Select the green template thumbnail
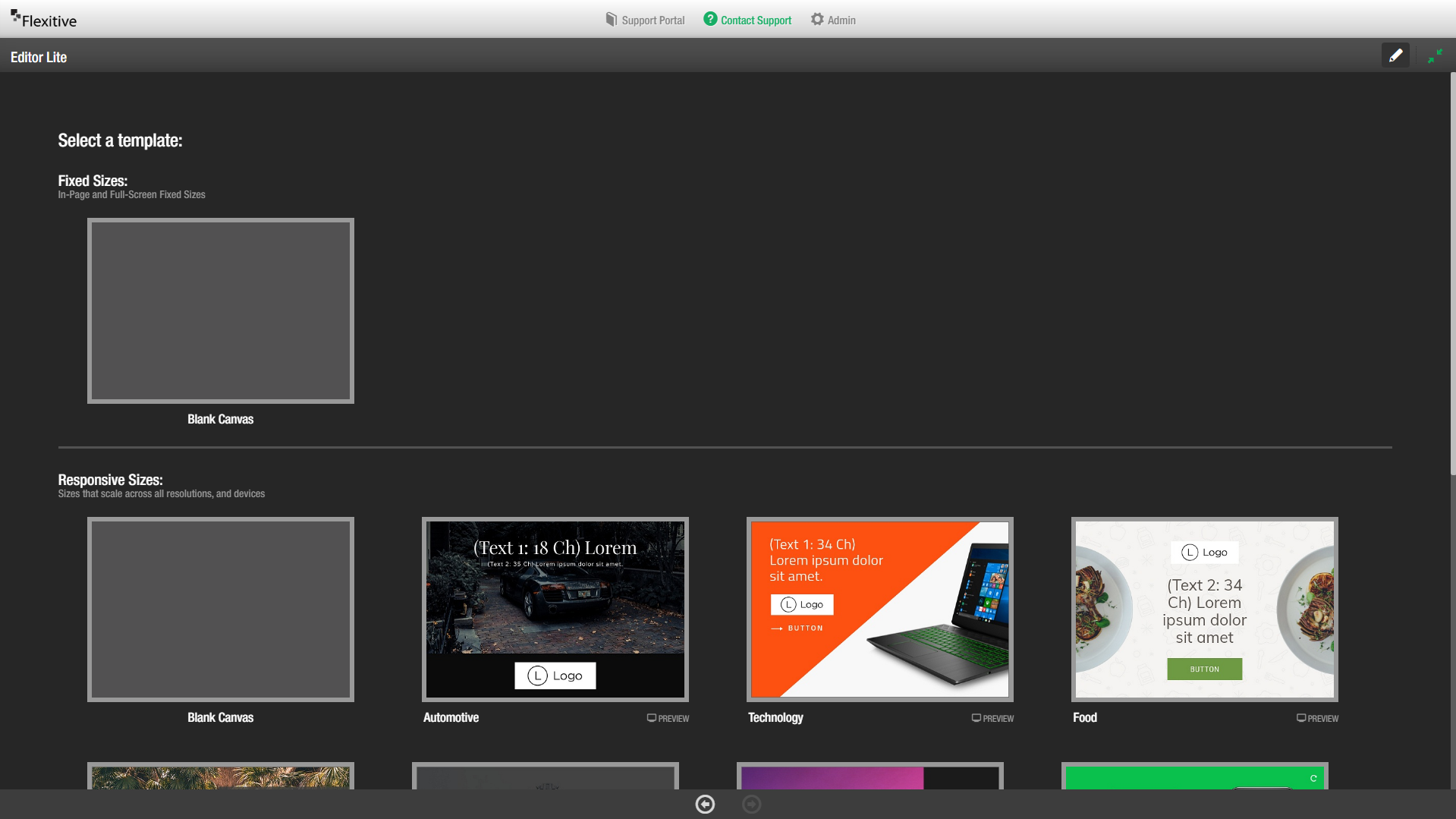This screenshot has width=1456, height=819. coord(1195,776)
